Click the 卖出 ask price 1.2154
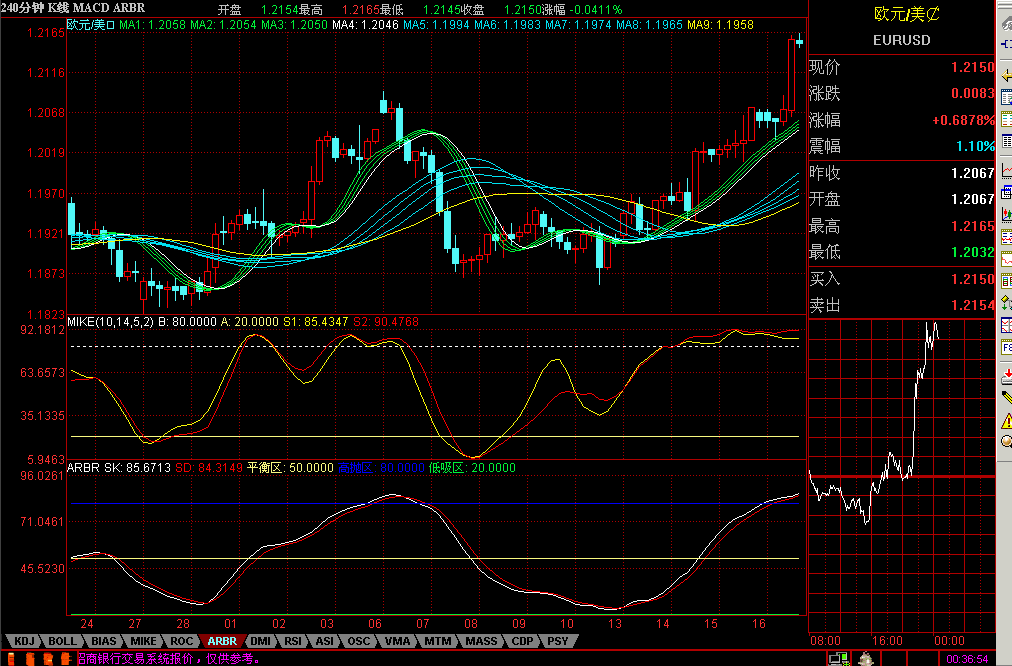The height and width of the screenshot is (666, 1012). [x=973, y=305]
